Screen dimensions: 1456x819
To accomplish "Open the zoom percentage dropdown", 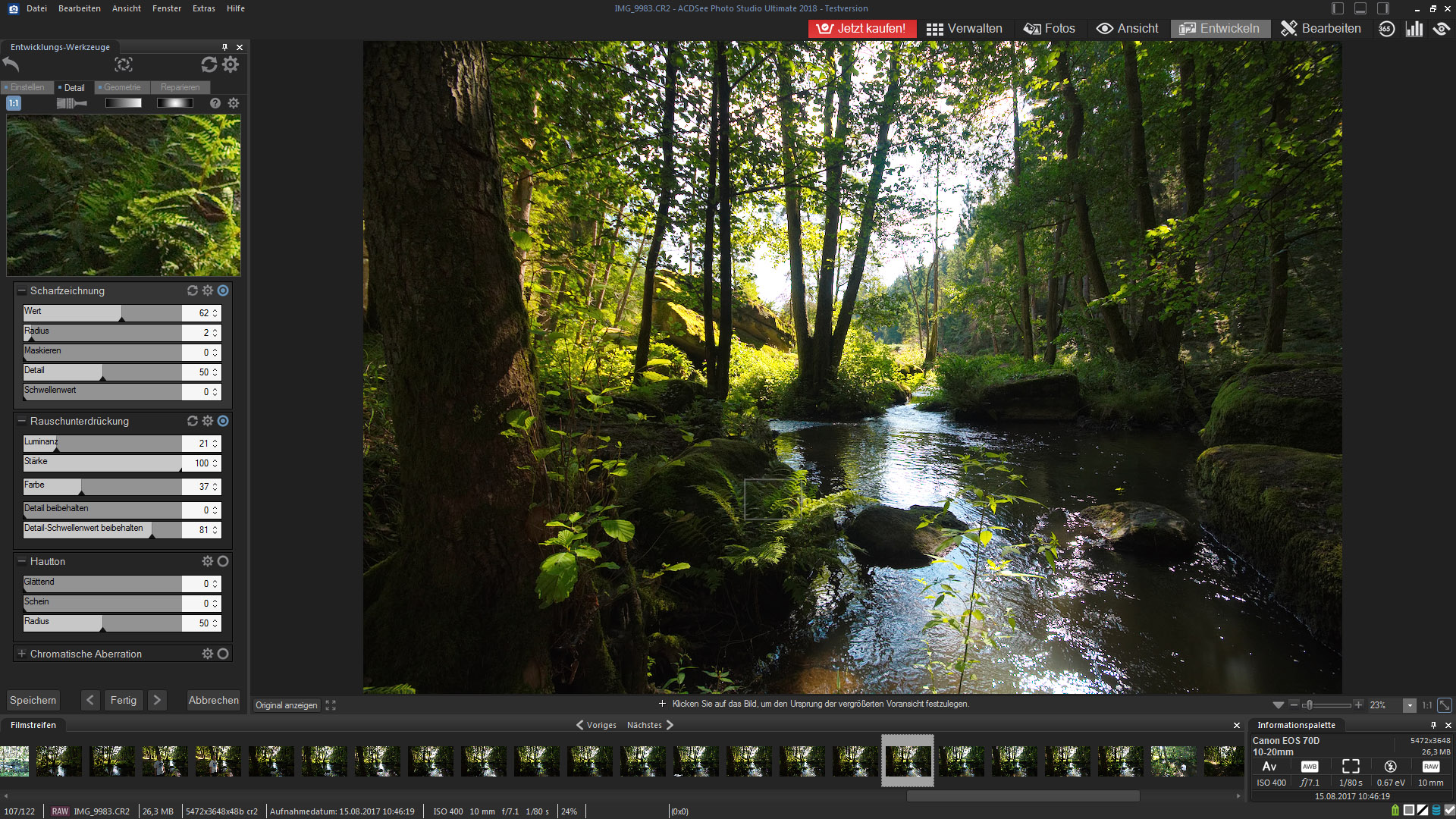I will 1410,705.
